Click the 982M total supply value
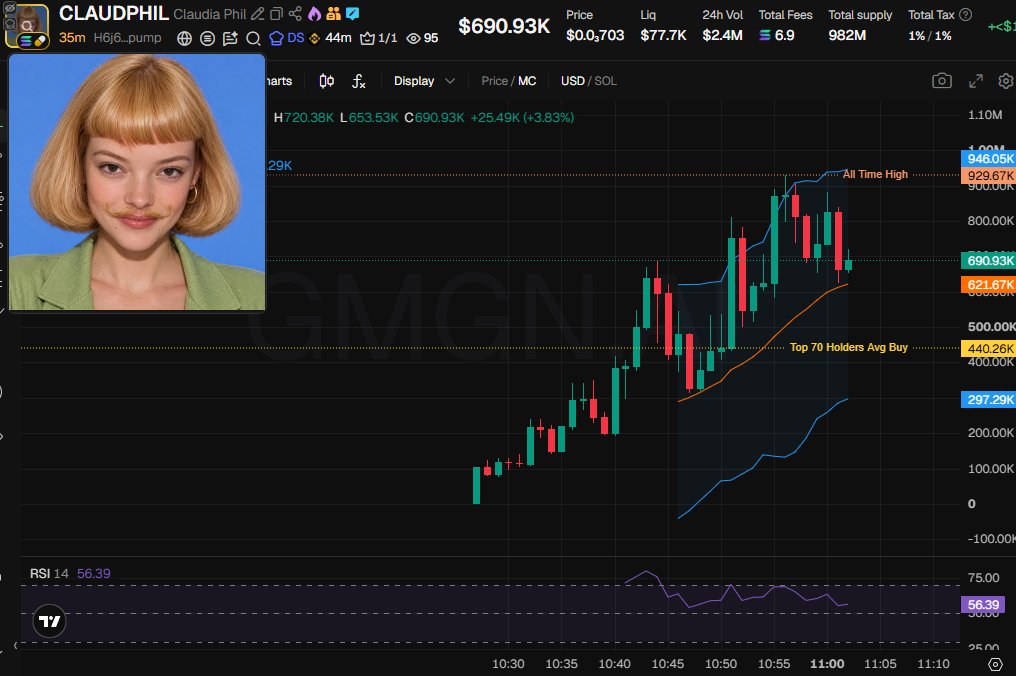This screenshot has height=676, width=1016. 847,35
